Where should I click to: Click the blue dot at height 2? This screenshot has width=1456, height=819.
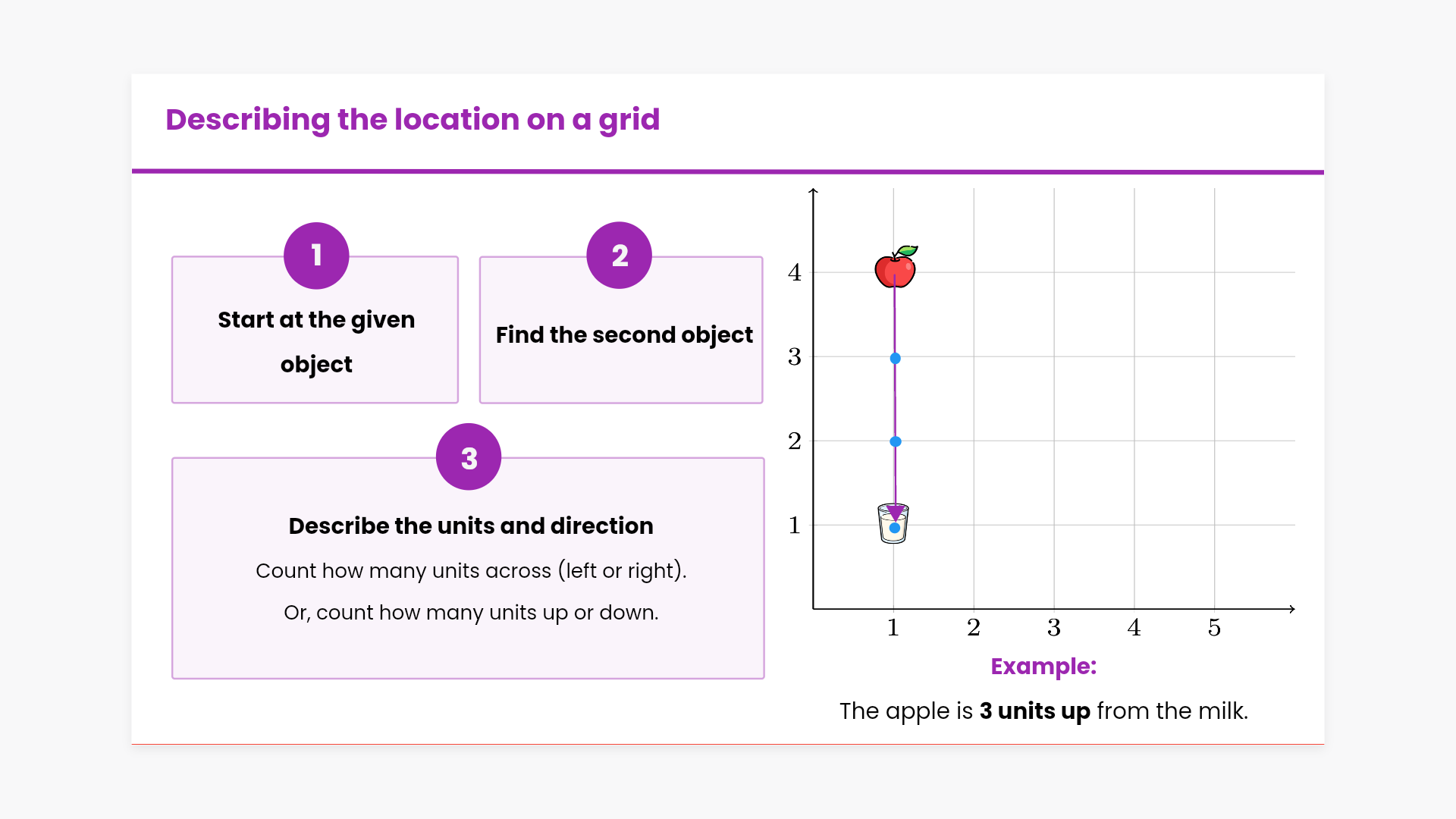click(x=895, y=441)
